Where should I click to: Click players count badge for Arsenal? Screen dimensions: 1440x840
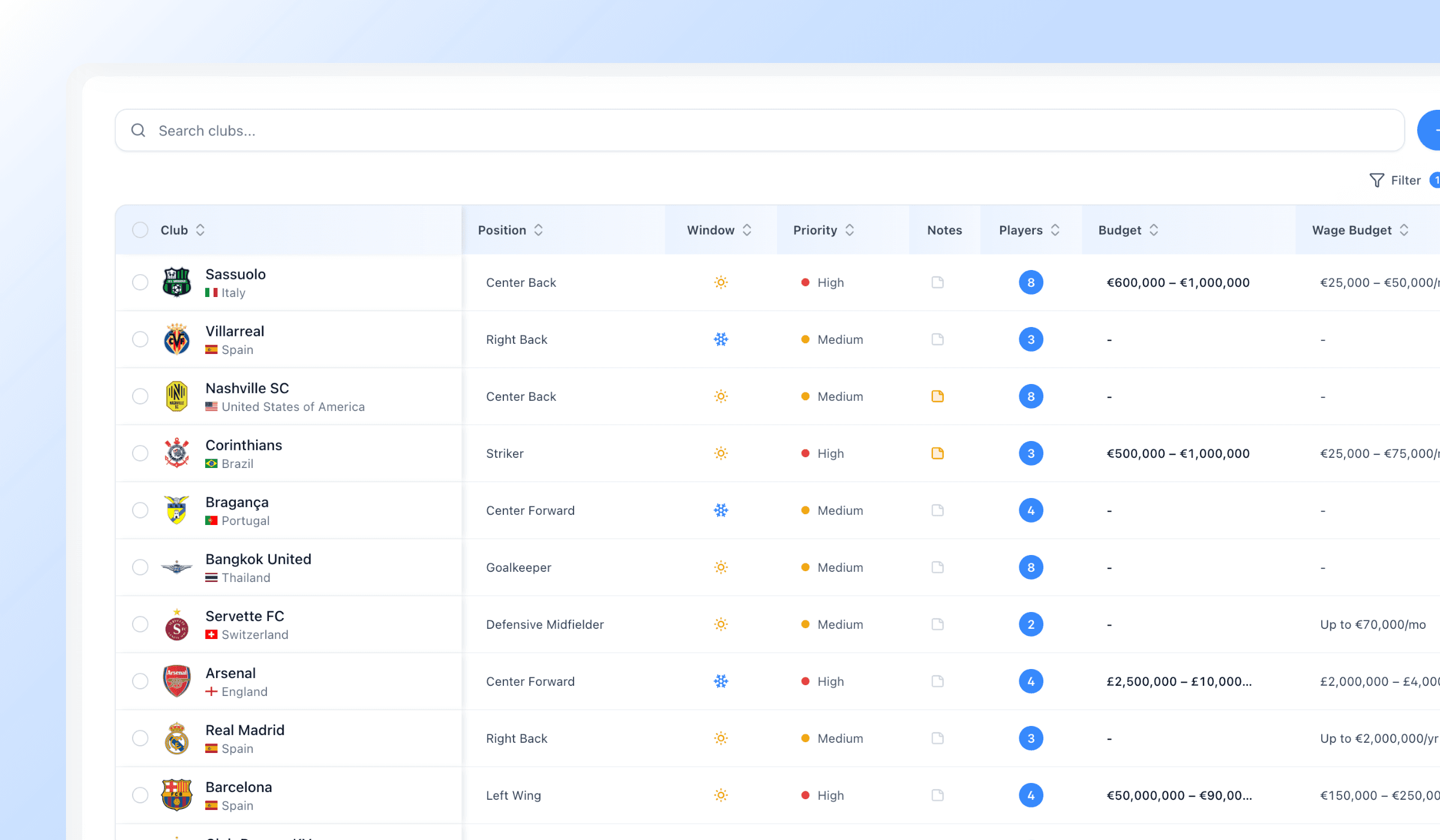tap(1031, 681)
